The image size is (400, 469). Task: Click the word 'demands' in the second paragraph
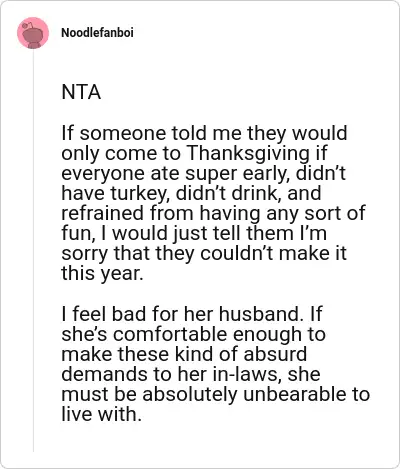[105, 374]
